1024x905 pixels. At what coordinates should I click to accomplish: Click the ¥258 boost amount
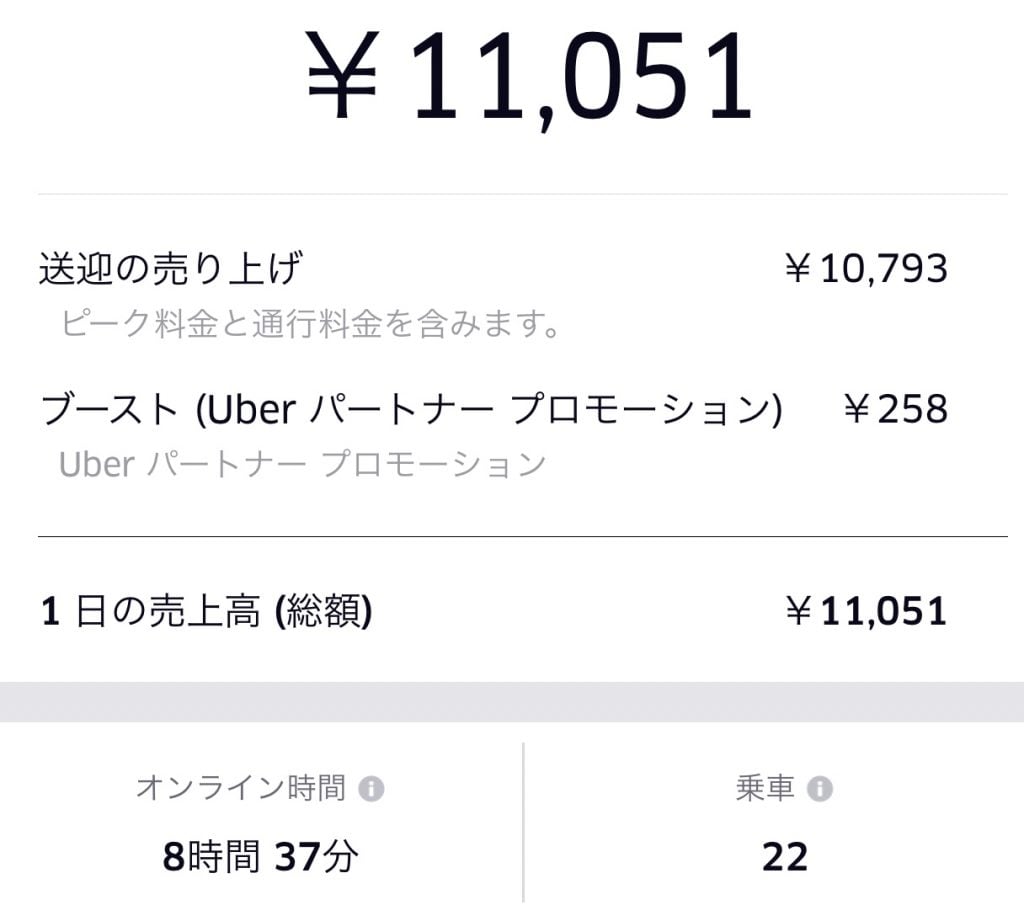(895, 409)
